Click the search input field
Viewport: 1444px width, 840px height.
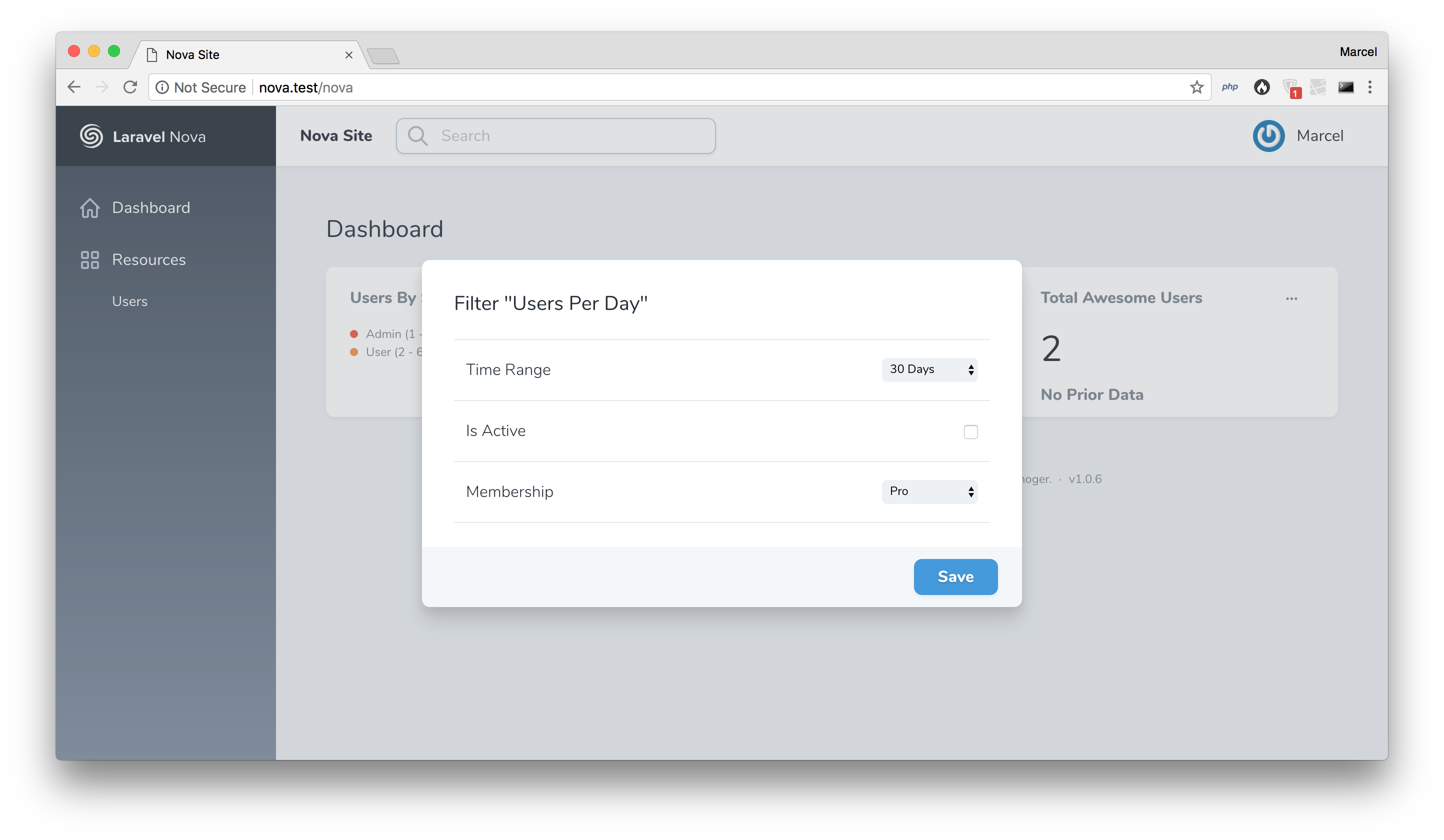(557, 136)
